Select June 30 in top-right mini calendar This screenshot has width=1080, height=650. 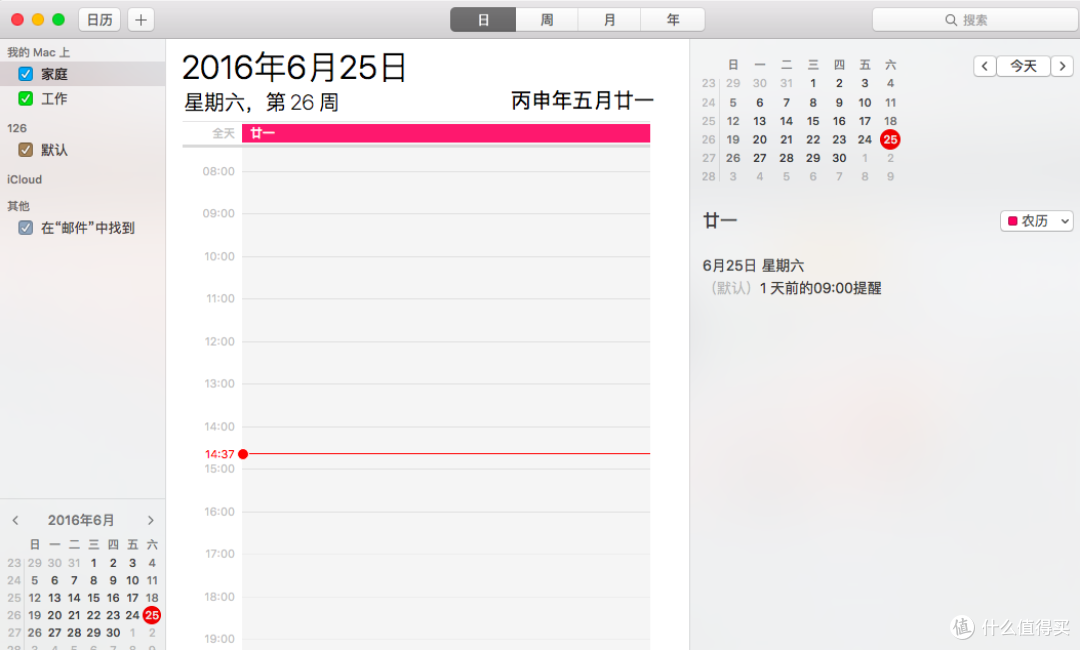pos(839,158)
